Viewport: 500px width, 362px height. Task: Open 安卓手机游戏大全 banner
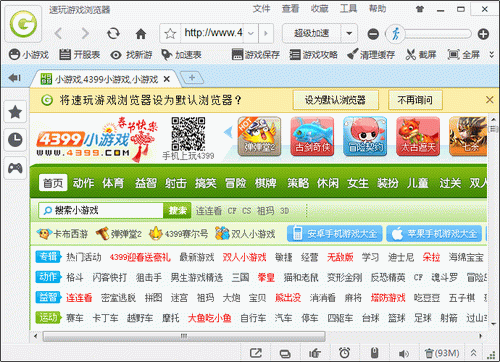point(335,234)
